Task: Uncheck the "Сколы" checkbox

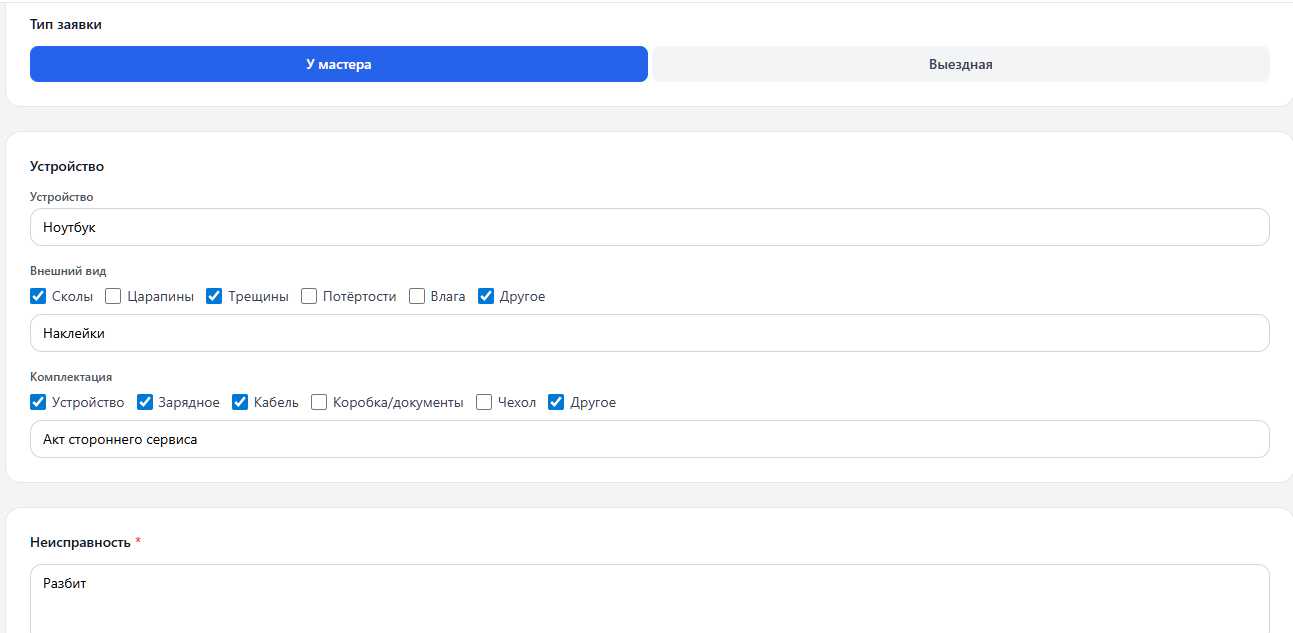Action: pyautogui.click(x=39, y=296)
